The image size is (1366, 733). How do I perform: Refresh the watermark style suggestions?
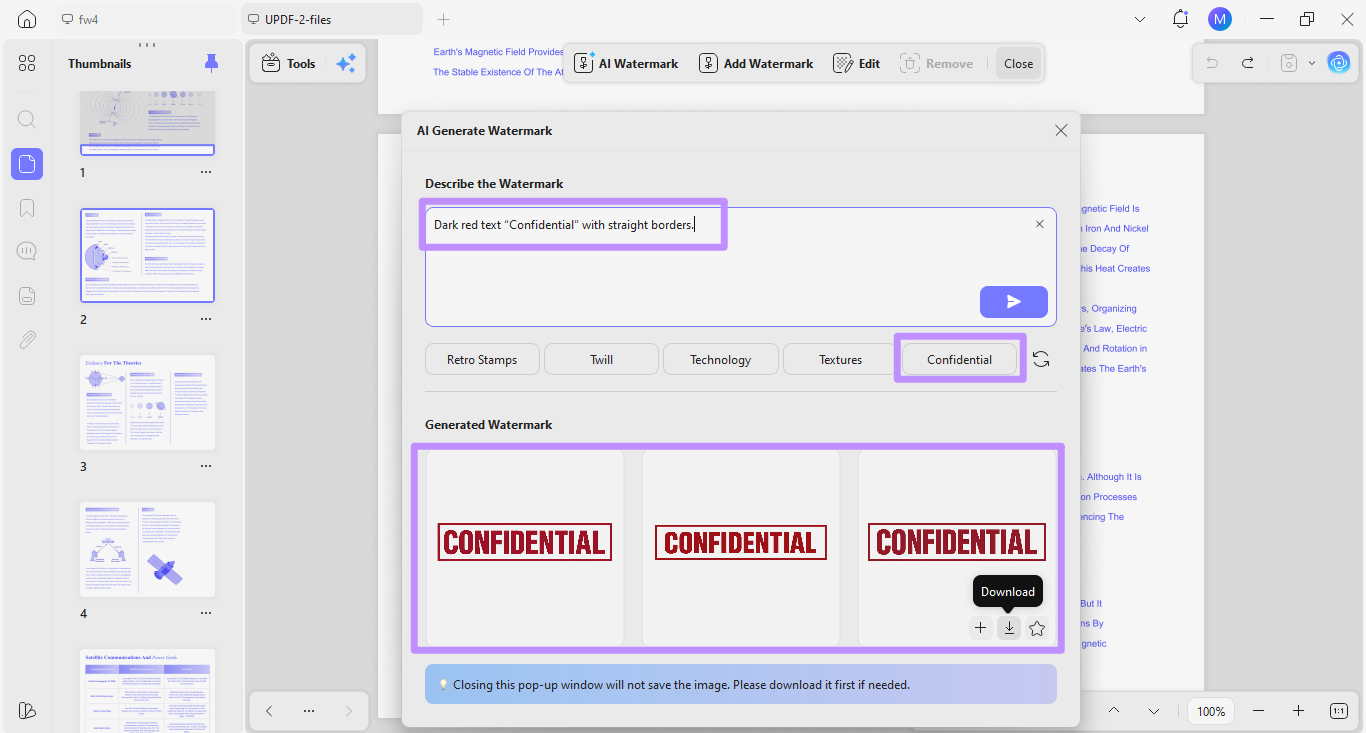(1041, 360)
